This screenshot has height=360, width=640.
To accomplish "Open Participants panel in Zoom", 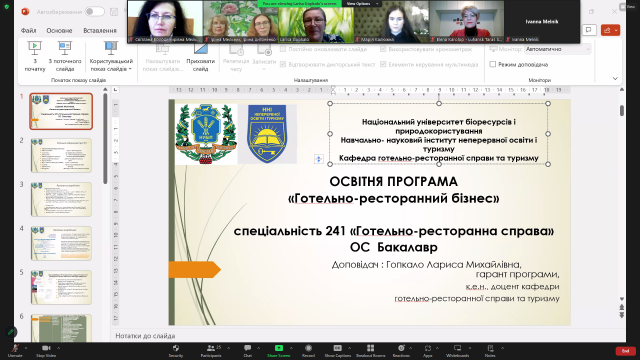I will [x=211, y=350].
